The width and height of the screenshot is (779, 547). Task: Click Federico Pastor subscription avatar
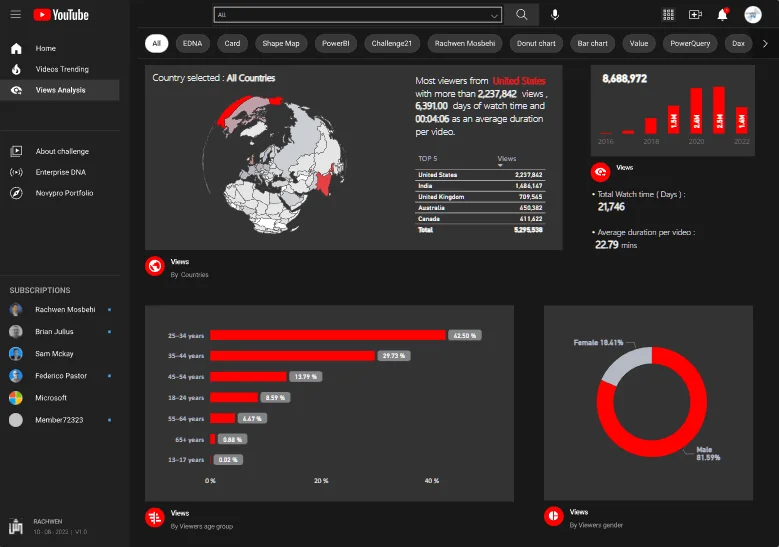(16, 376)
